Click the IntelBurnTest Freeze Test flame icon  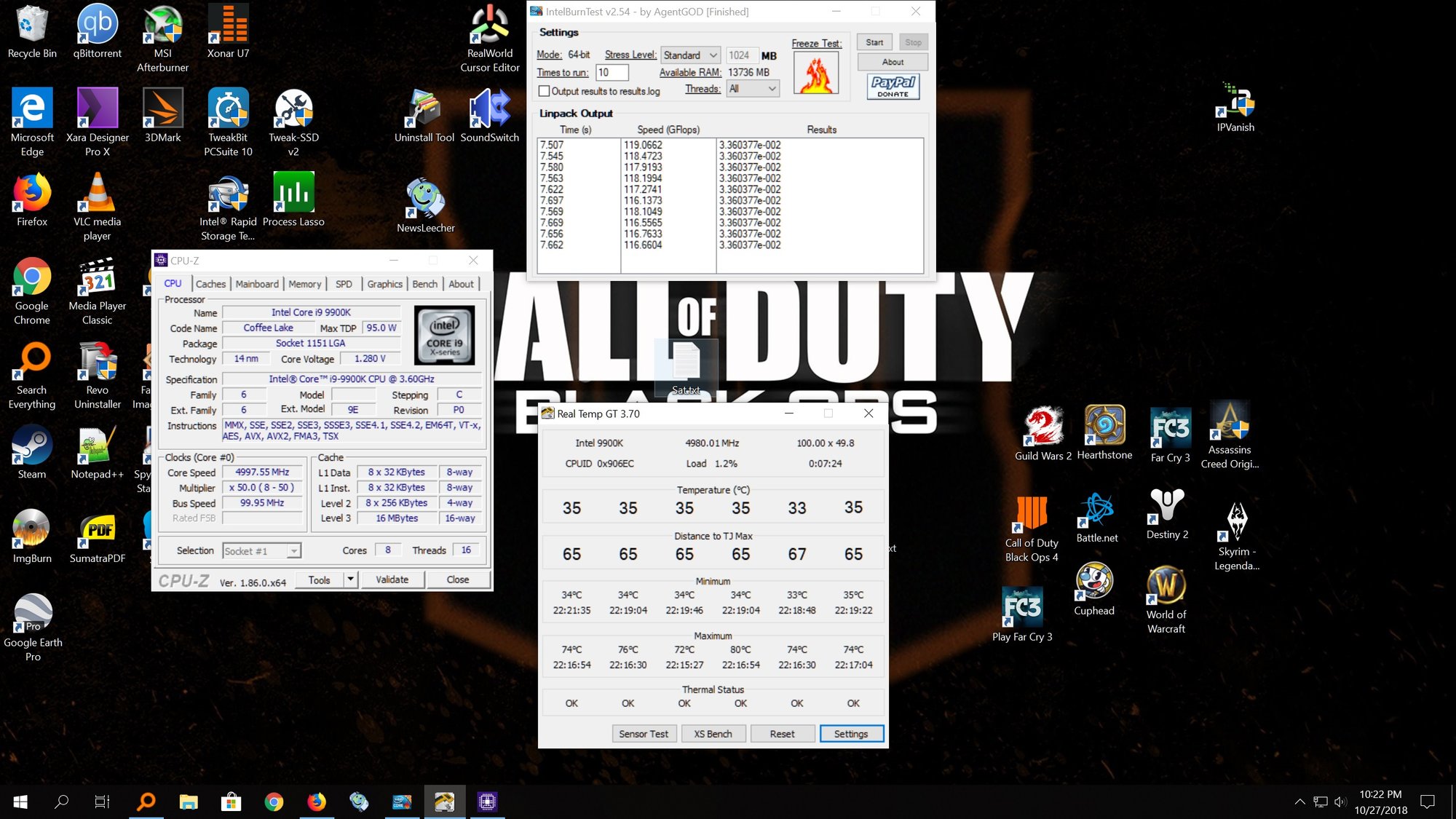click(x=816, y=74)
